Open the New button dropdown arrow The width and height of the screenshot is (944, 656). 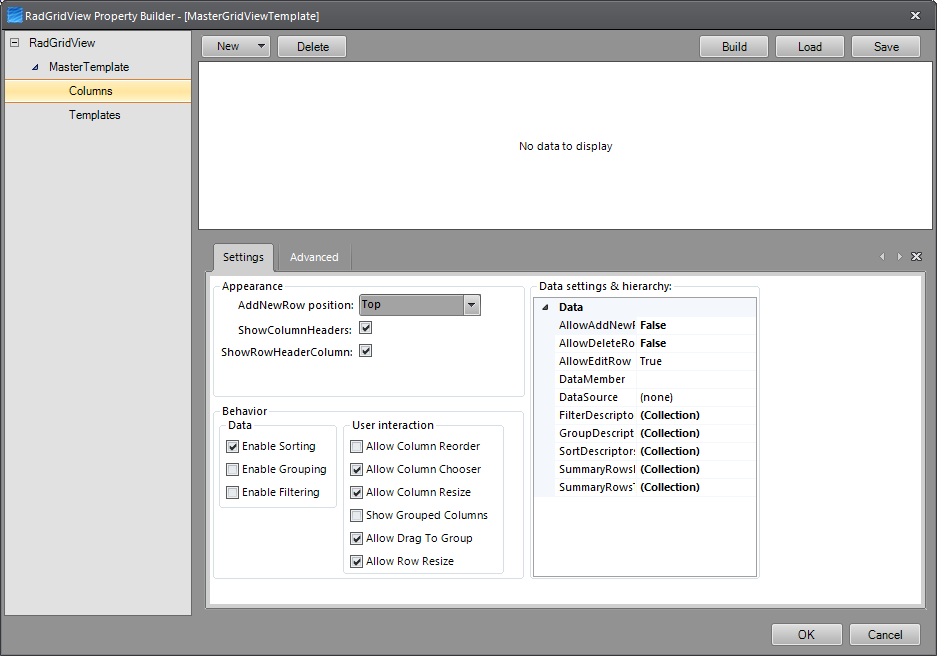pos(261,46)
